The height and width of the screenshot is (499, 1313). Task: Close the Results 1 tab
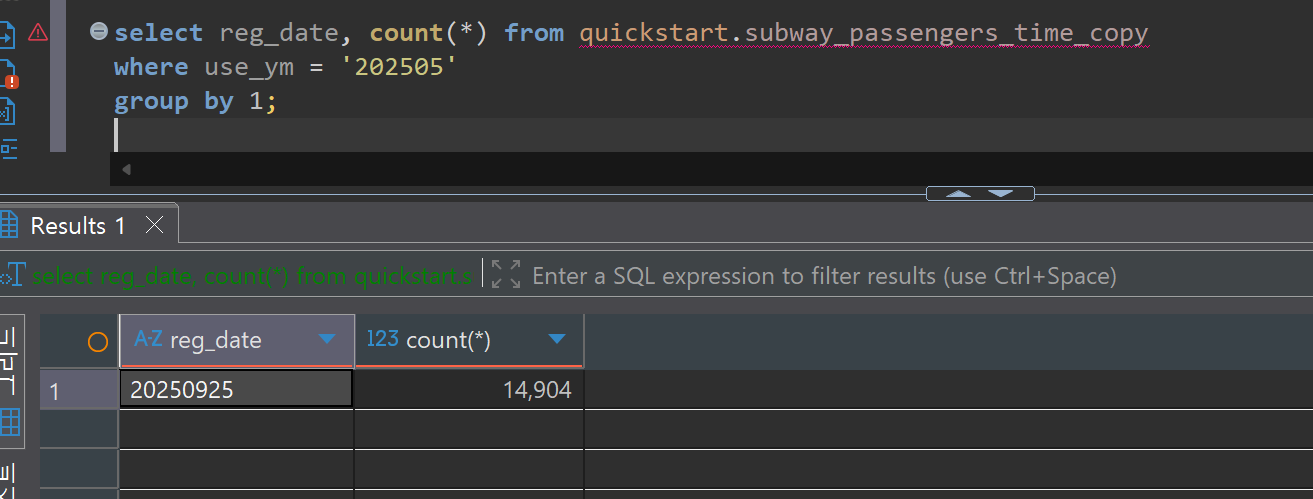pyautogui.click(x=154, y=226)
